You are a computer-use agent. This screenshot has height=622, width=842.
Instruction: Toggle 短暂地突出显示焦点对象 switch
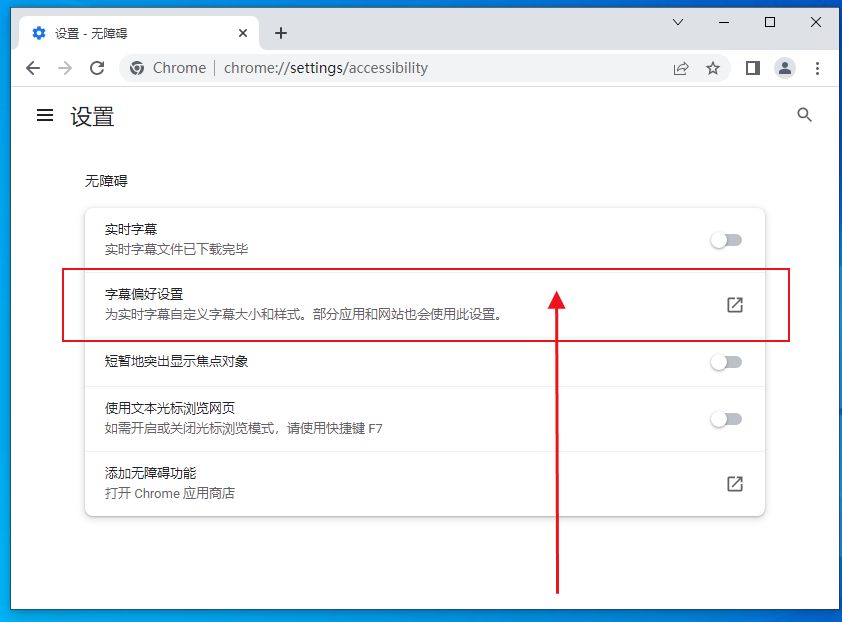[x=726, y=362]
